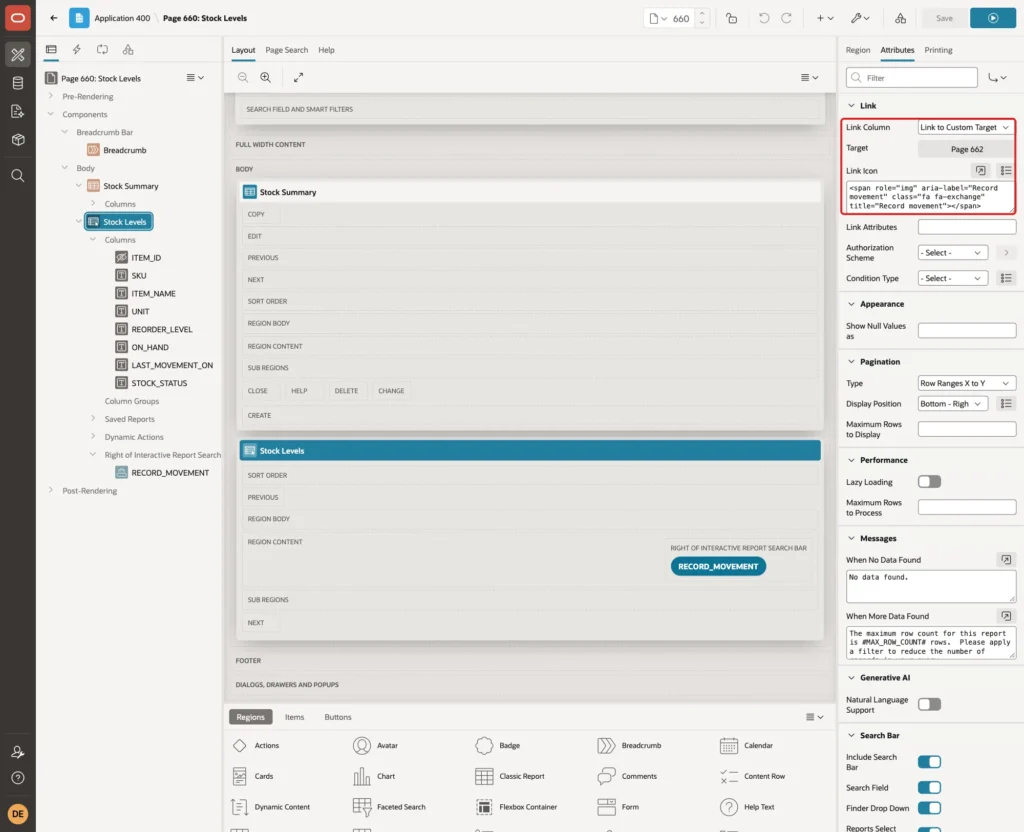Open list of values beside Link Icon

point(1006,170)
